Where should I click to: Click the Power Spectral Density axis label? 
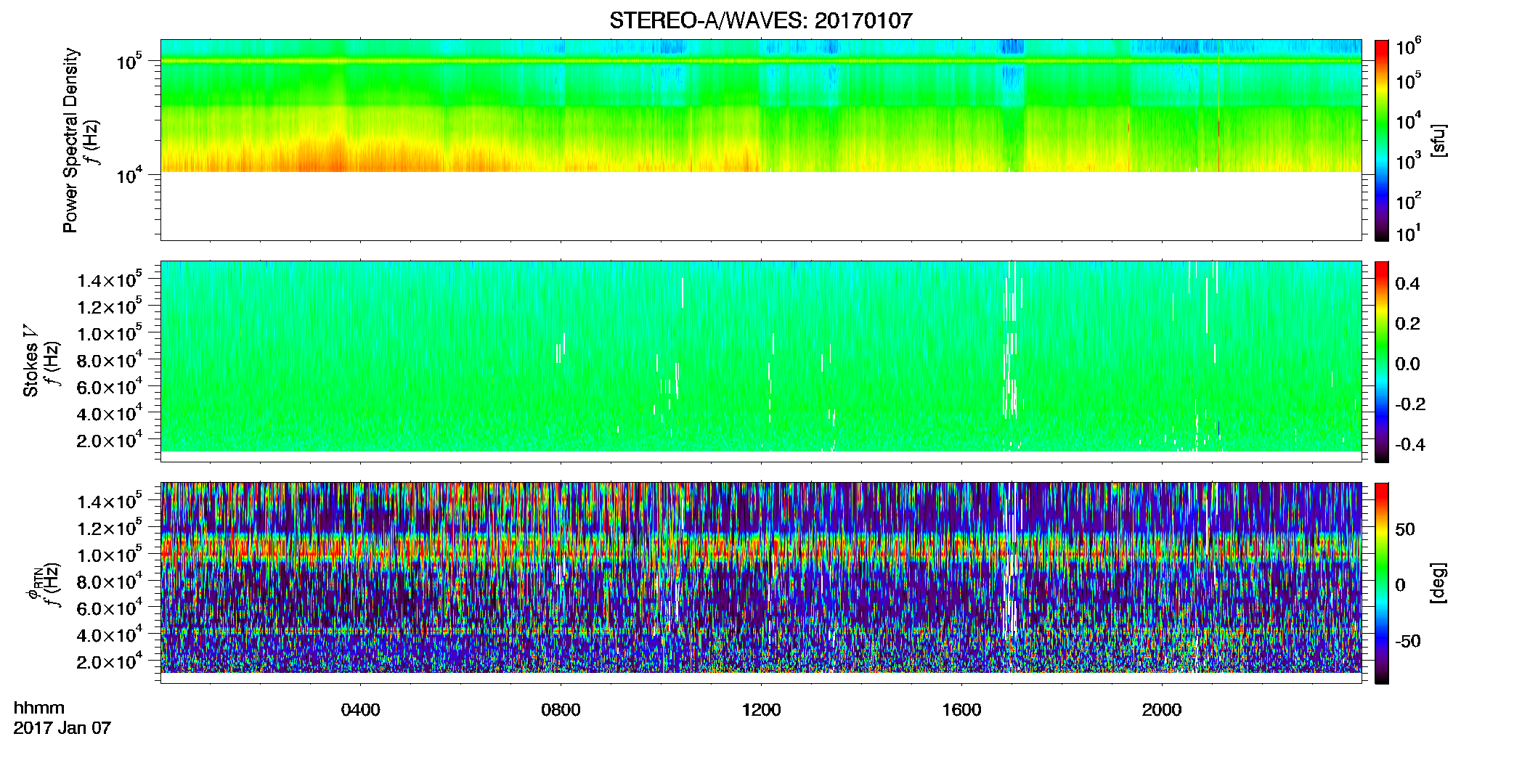(x=70, y=140)
